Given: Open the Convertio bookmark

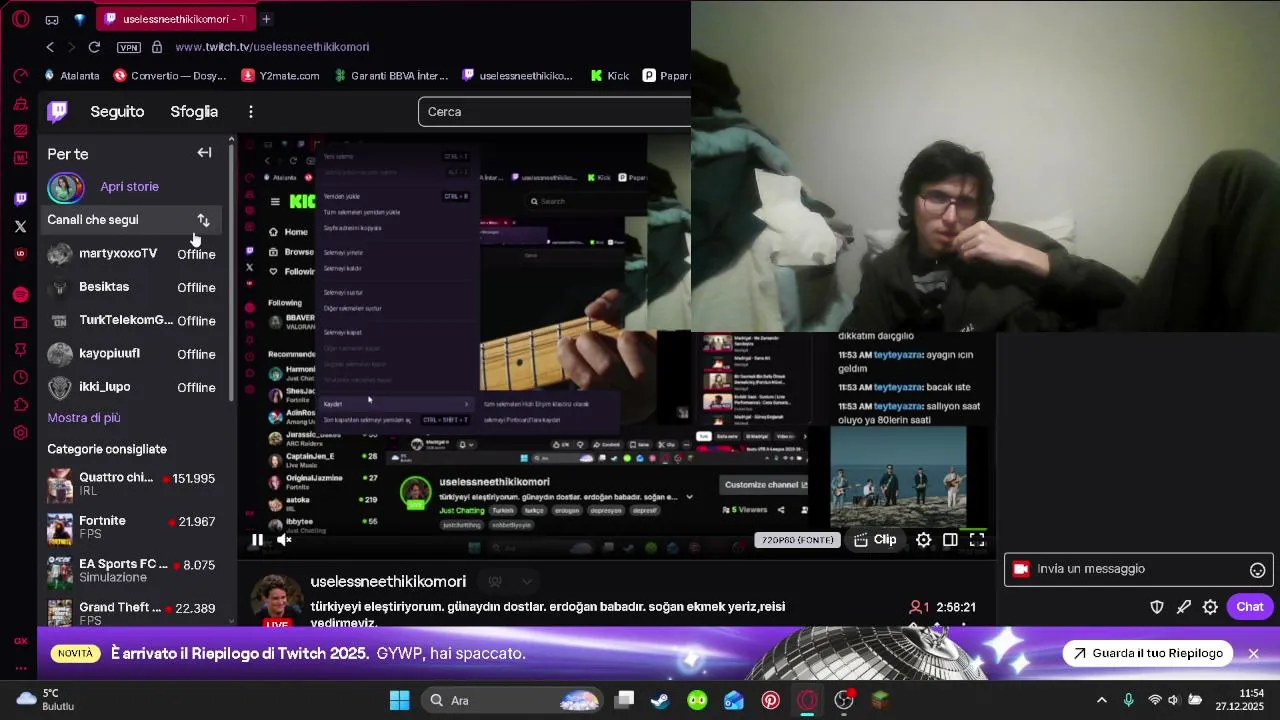Looking at the screenshot, I should coord(169,76).
